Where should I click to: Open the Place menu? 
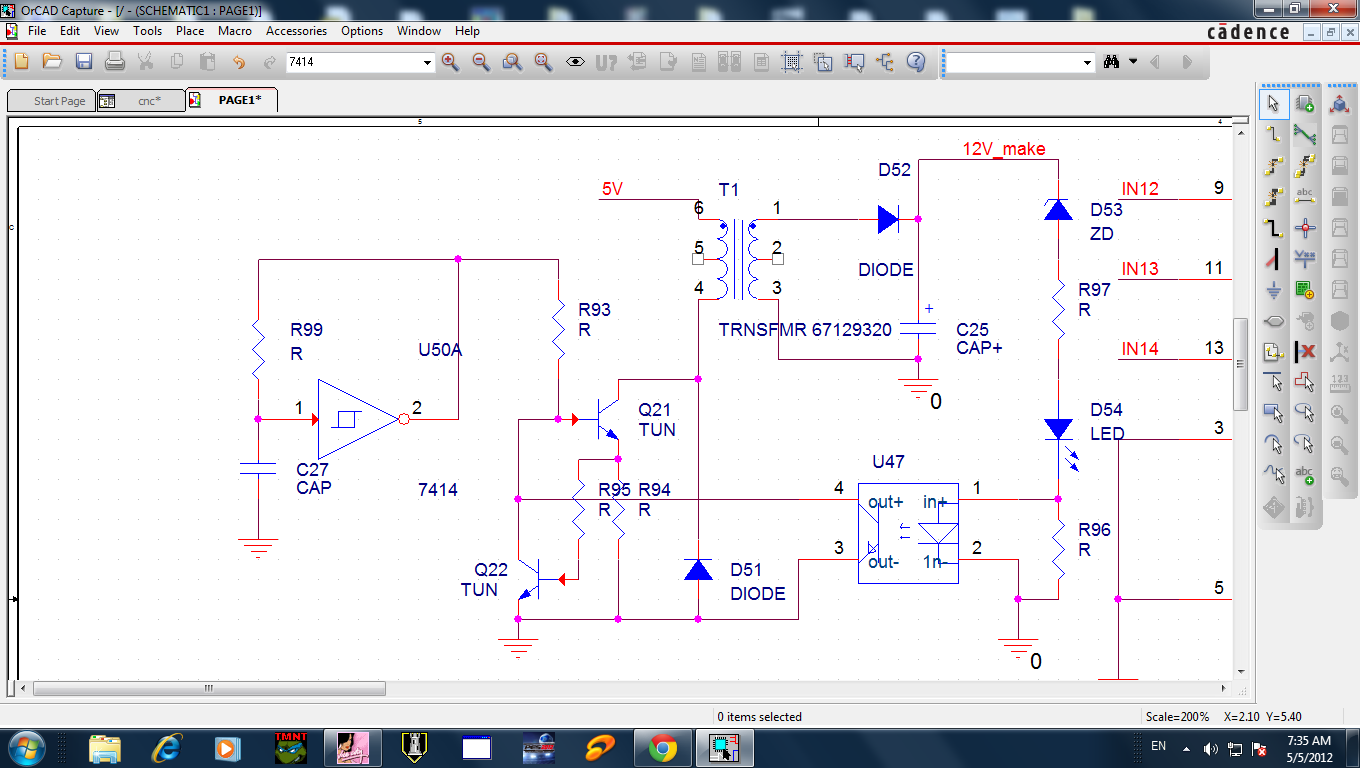click(190, 31)
